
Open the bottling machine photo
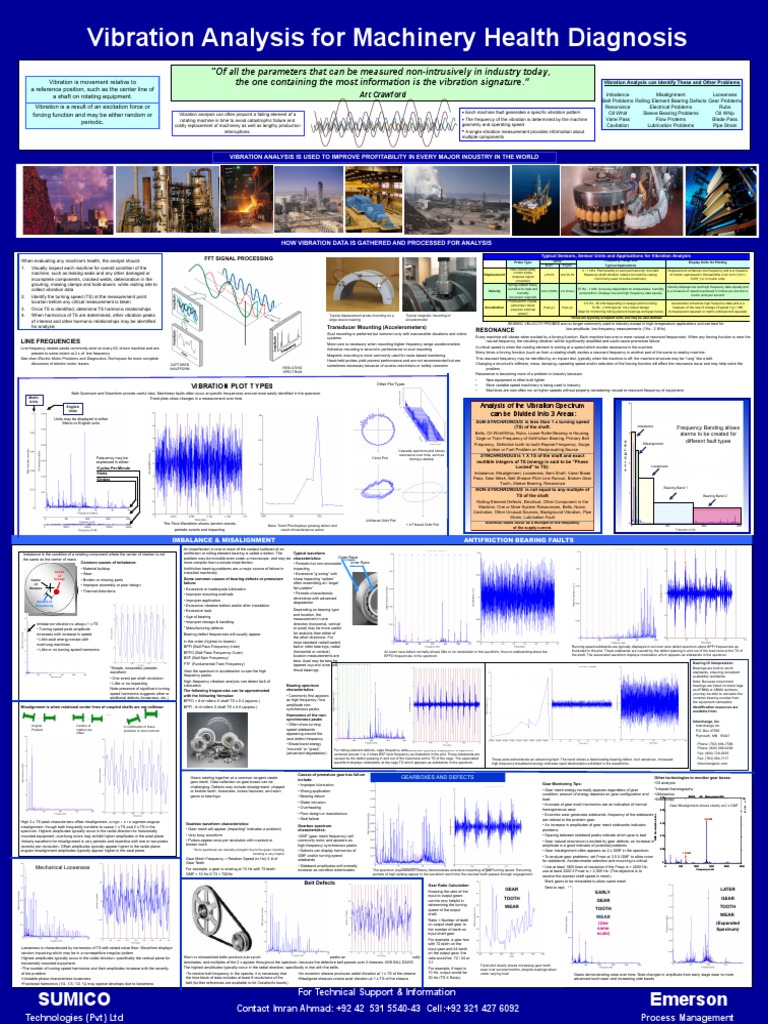point(621,200)
